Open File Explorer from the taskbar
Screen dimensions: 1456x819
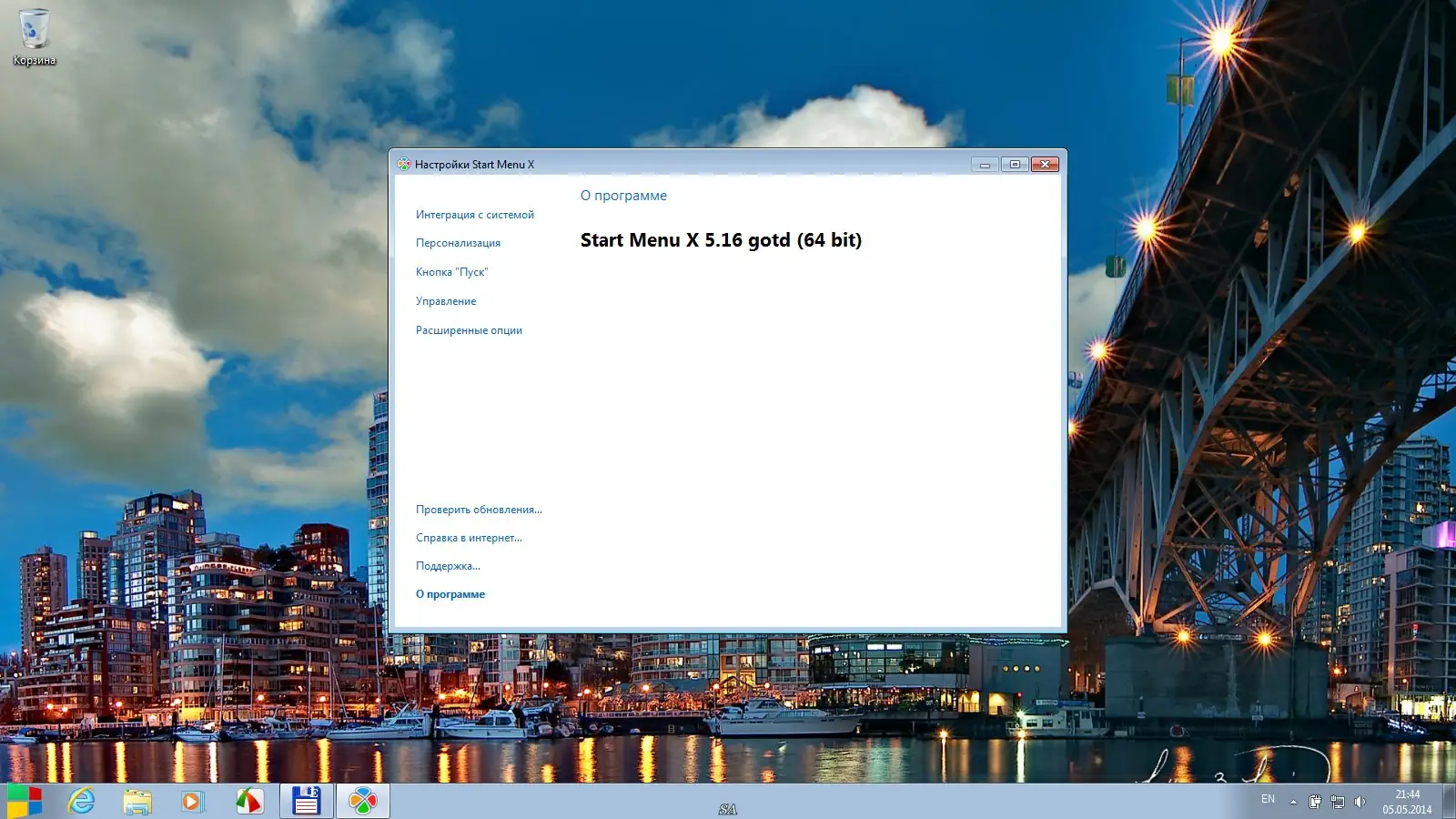tap(137, 802)
